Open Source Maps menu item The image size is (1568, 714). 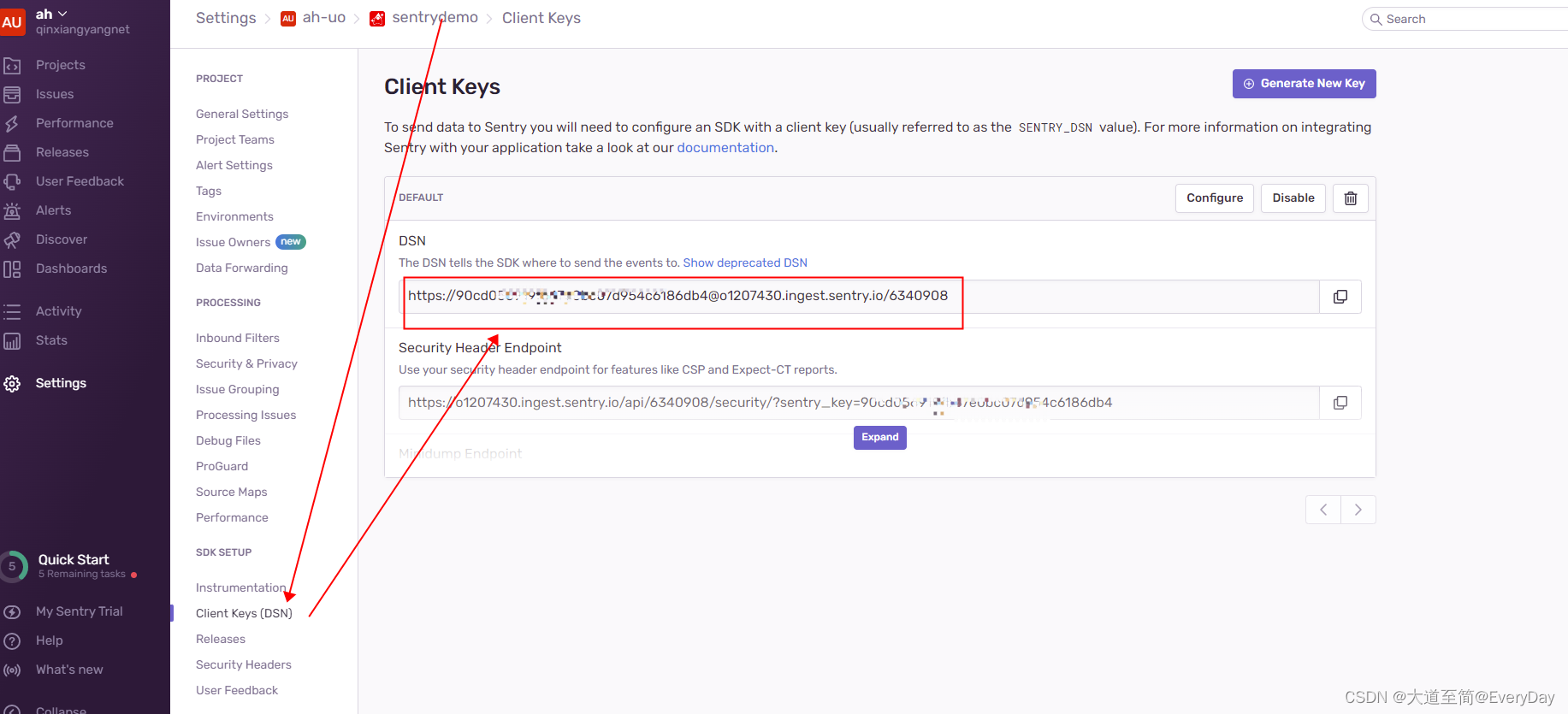[x=232, y=492]
